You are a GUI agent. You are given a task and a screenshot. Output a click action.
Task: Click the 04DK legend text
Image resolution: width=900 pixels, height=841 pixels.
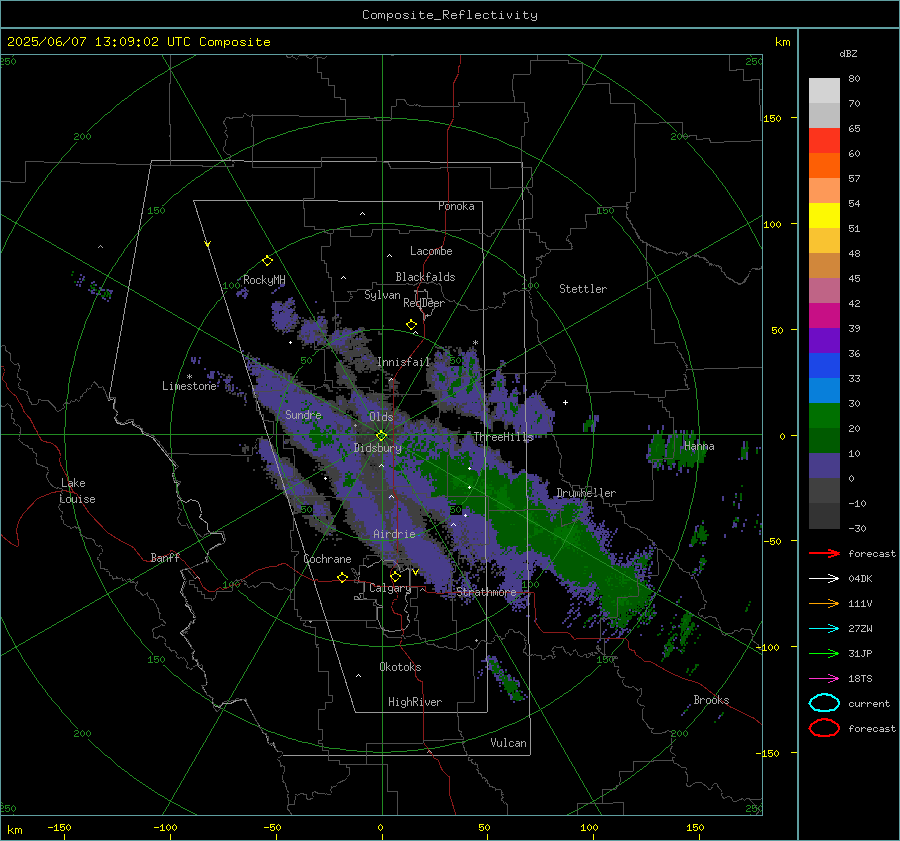[860, 579]
